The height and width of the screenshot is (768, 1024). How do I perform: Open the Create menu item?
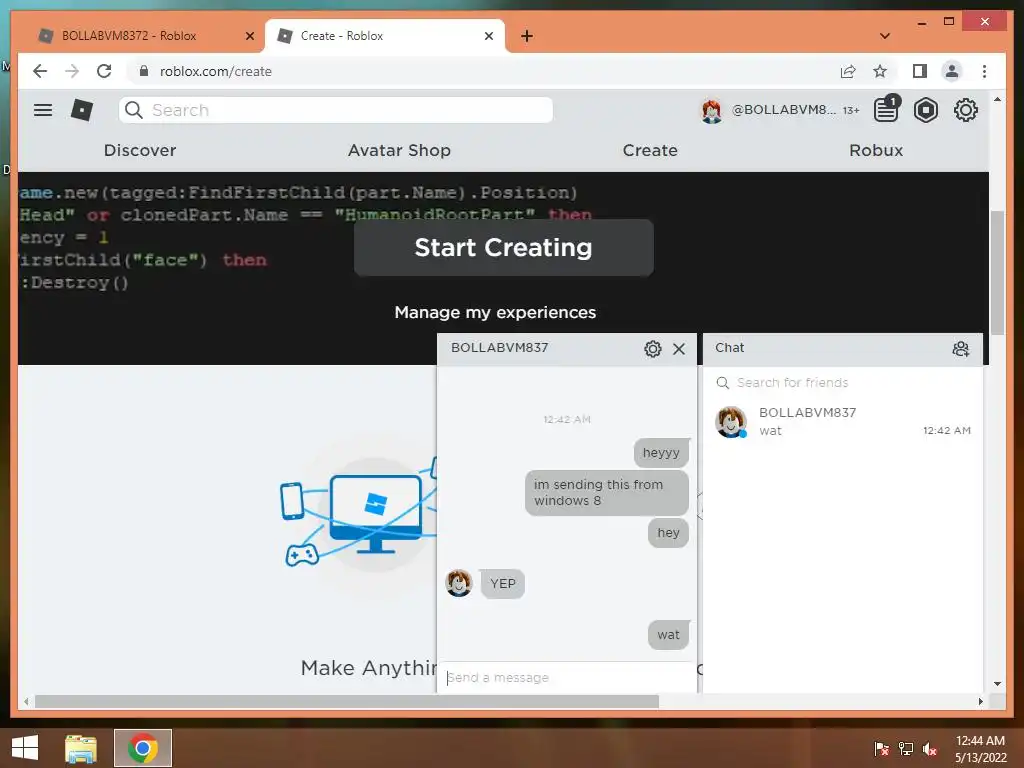[x=650, y=150]
